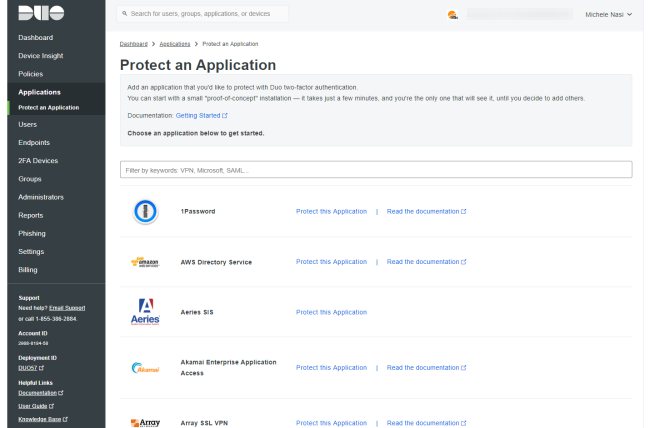Open Reports in the sidebar
Screen dimensions: 650x428
31,215
